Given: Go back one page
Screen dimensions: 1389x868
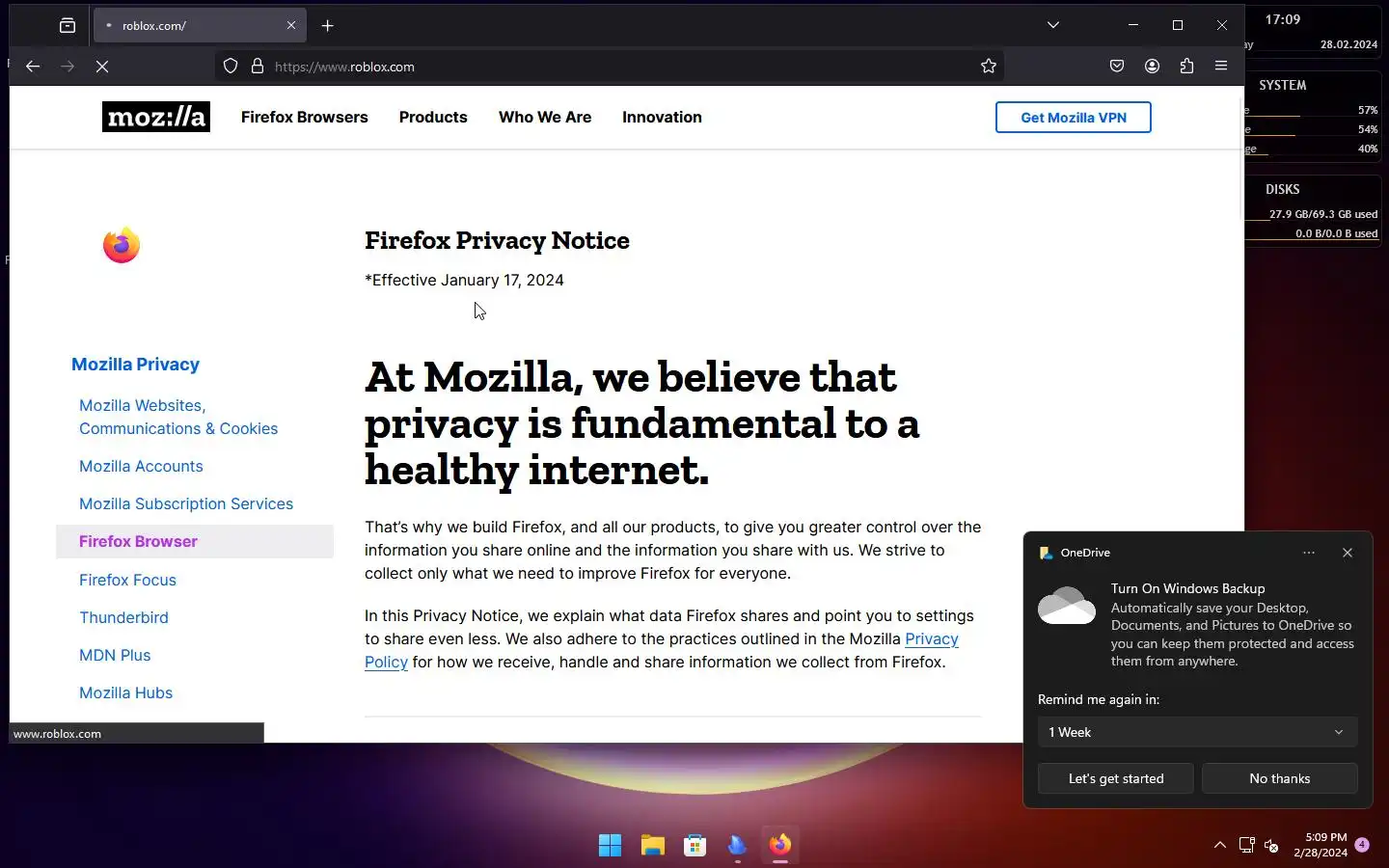Looking at the screenshot, I should (x=33, y=67).
